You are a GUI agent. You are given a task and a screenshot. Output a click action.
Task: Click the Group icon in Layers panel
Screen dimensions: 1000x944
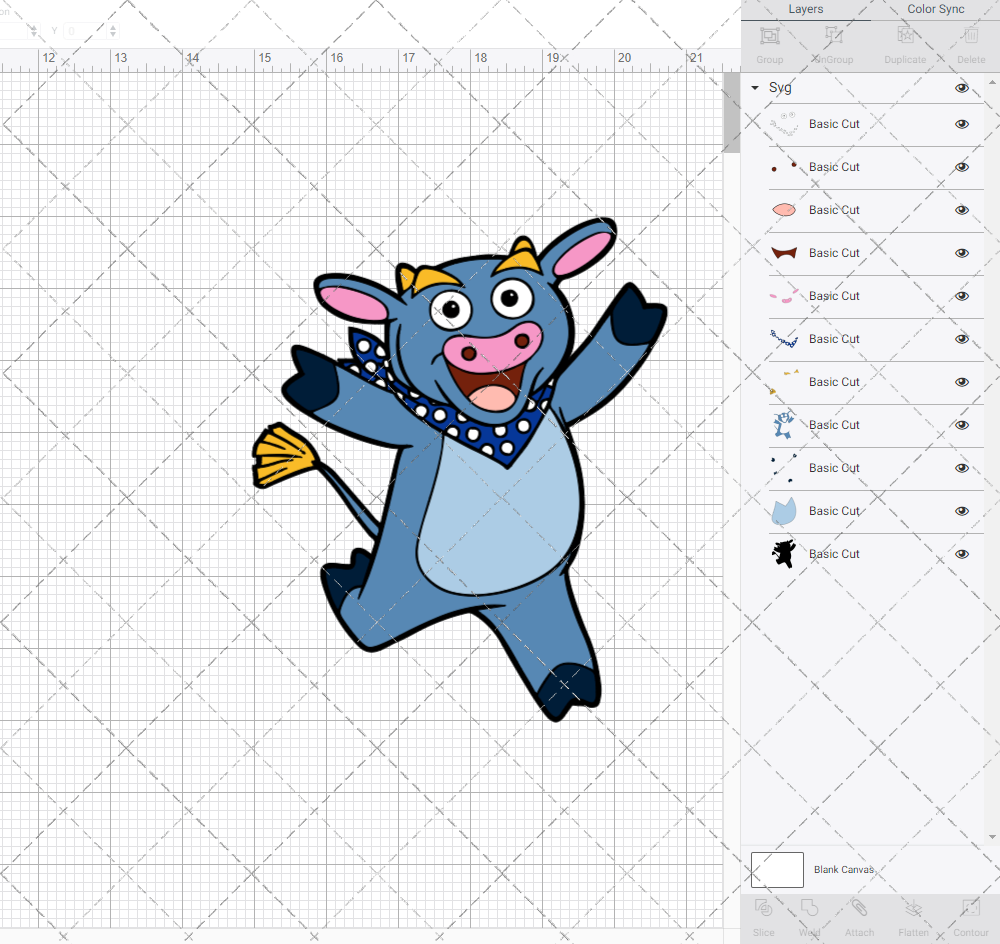click(x=770, y=36)
